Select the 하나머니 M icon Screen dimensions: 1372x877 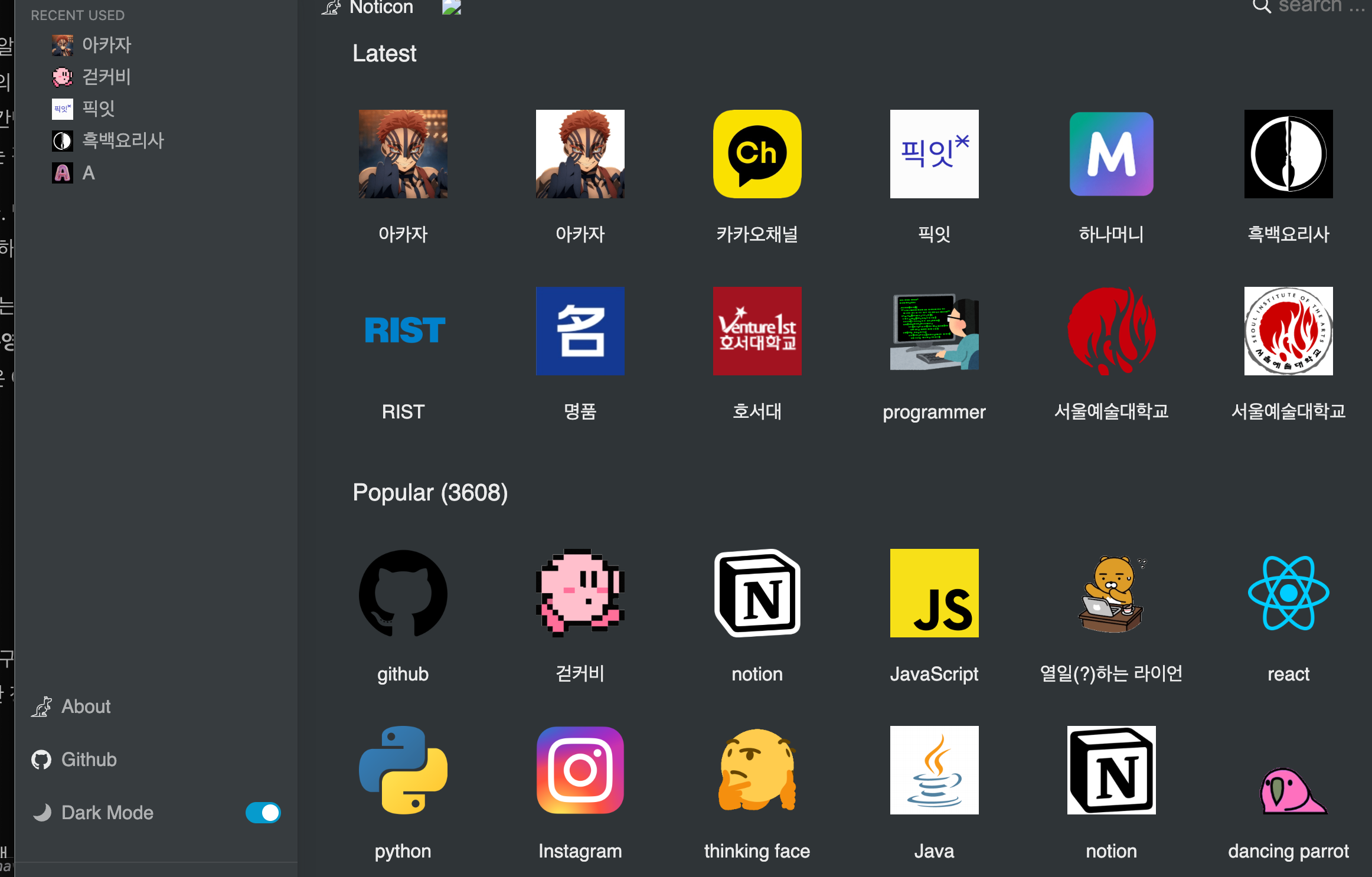tap(1111, 154)
